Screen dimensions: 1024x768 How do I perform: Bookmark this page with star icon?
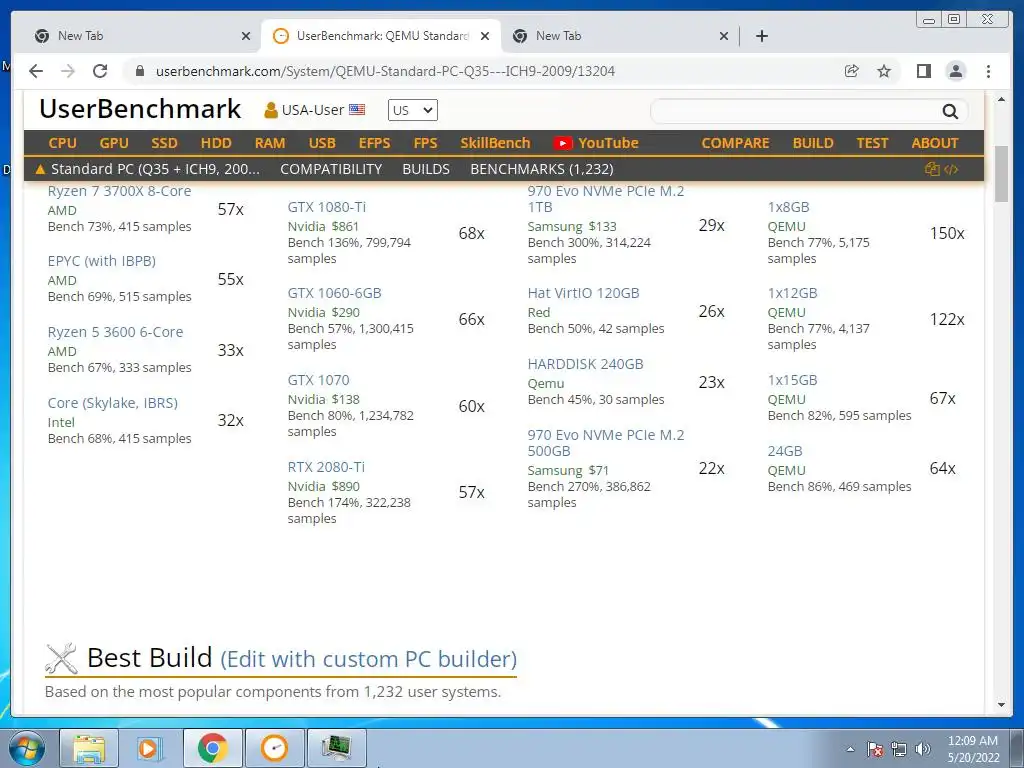[x=884, y=71]
